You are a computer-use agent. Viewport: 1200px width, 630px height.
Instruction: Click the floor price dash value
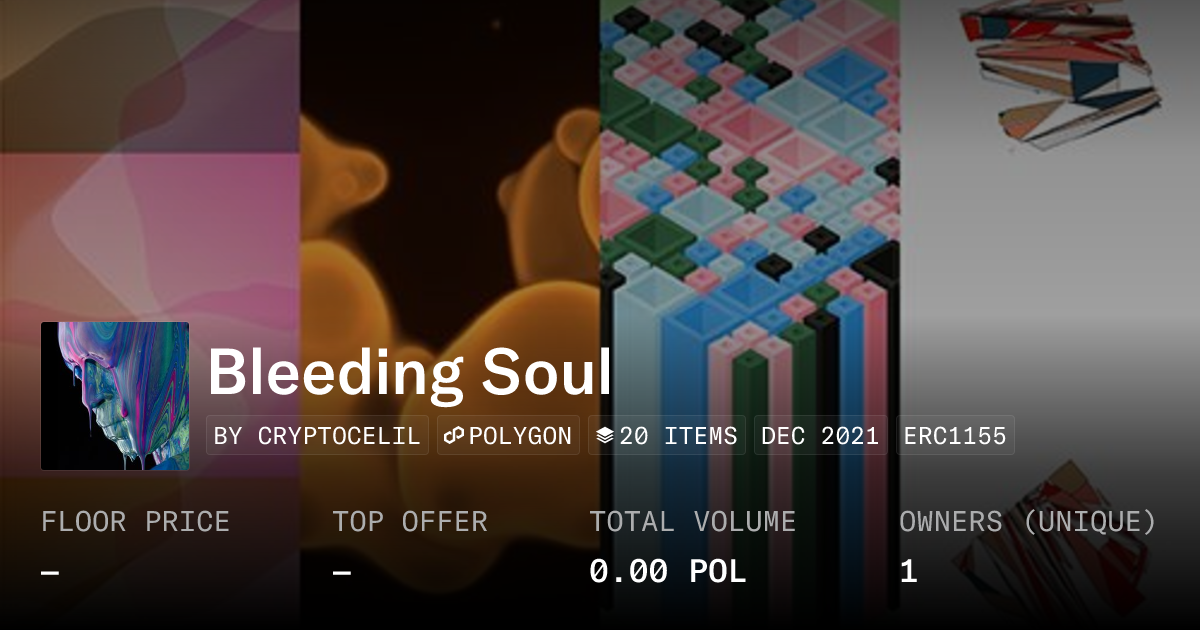coord(50,572)
